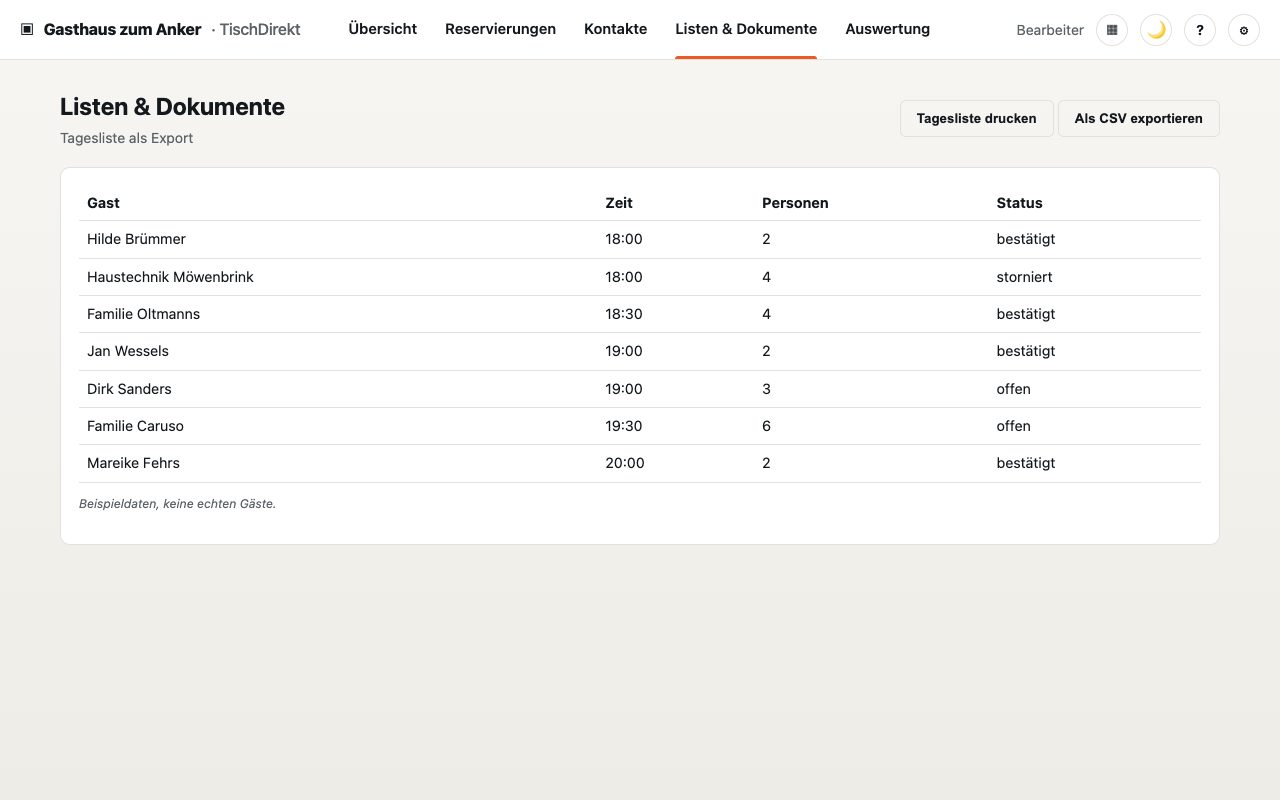This screenshot has width=1280, height=800.
Task: Select the Familie Oltmanns row name
Action: point(143,314)
